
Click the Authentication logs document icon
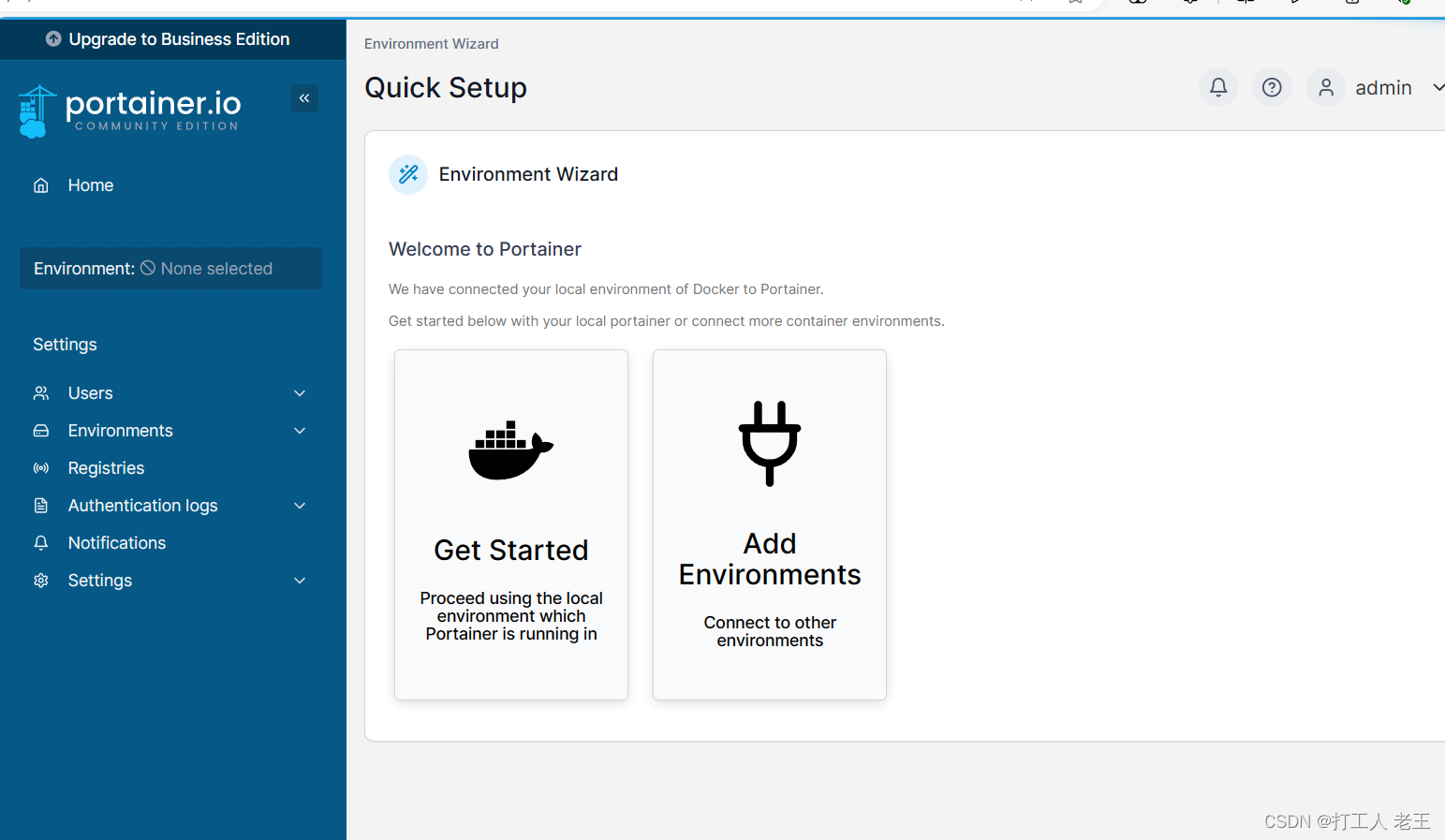point(41,506)
